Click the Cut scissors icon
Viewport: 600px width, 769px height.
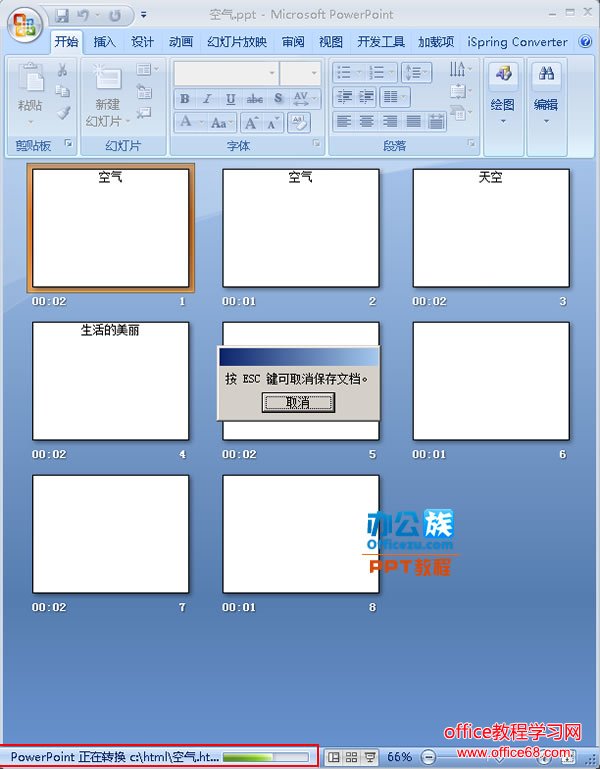point(62,70)
